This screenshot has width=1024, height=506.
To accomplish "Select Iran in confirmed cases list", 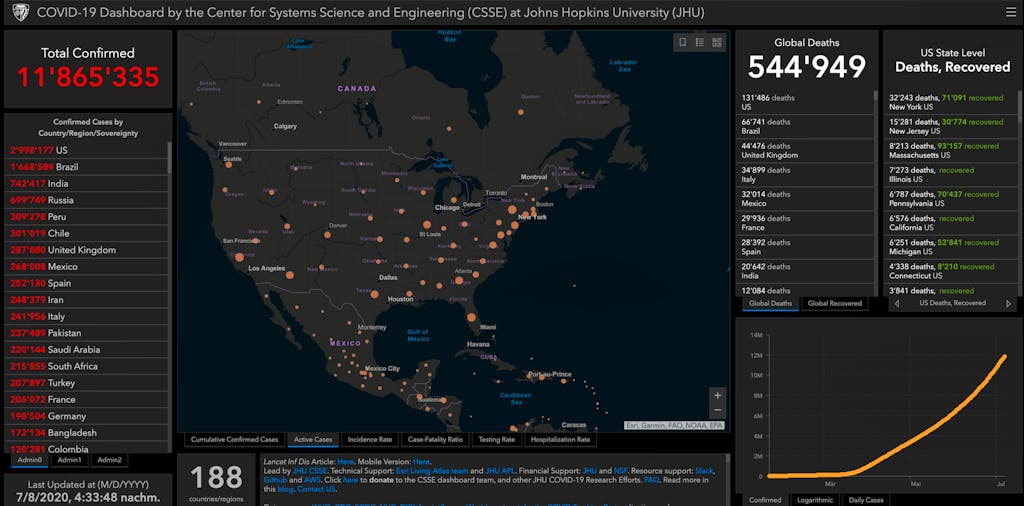I will click(86, 300).
